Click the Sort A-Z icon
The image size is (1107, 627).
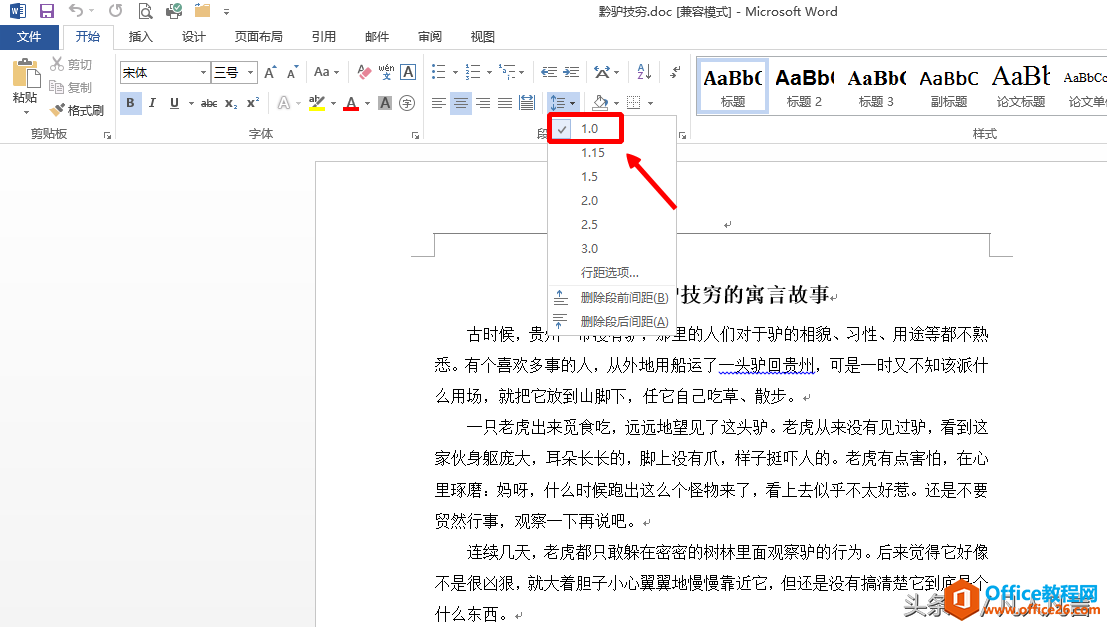(x=644, y=72)
